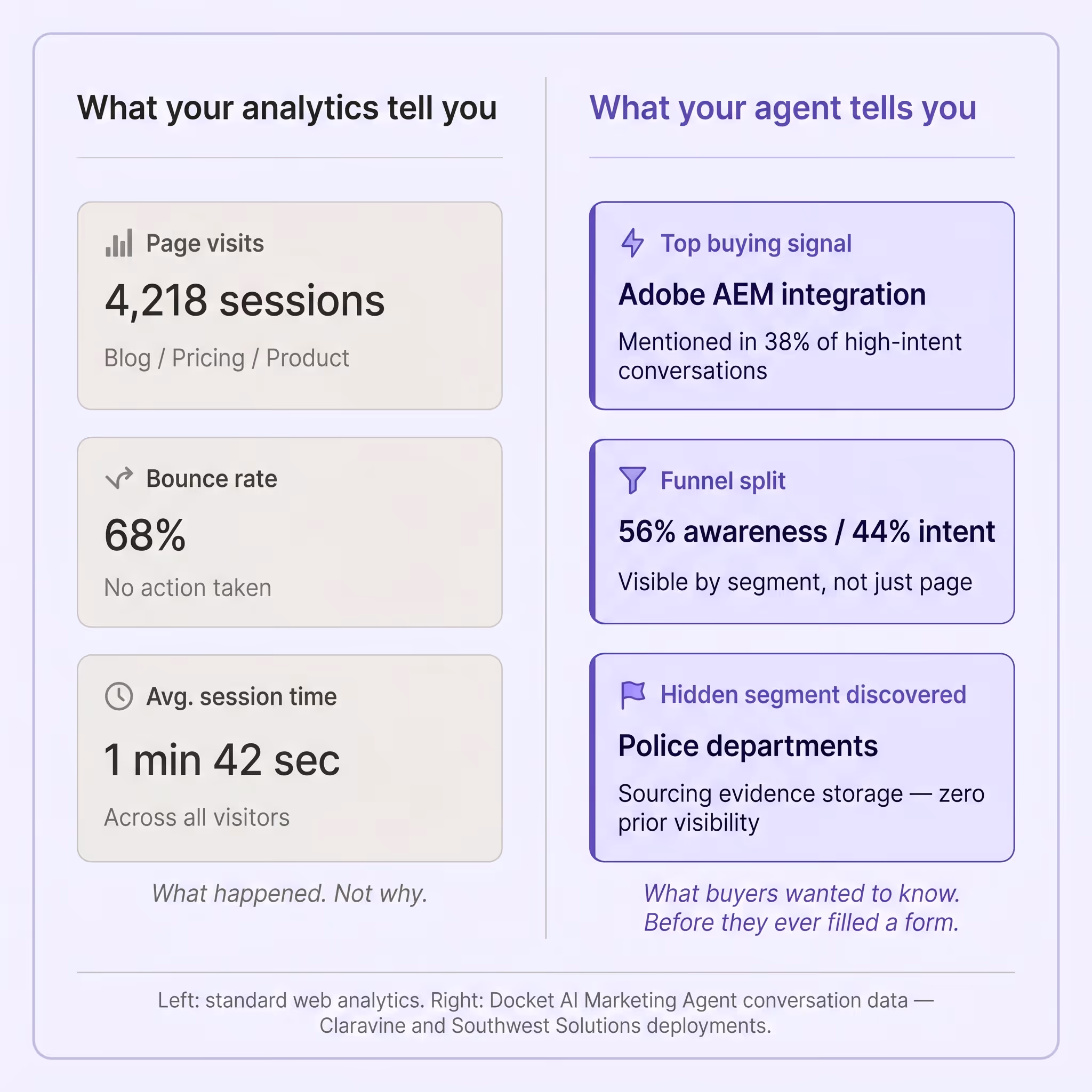
Task: Click the flag icon for Hidden segment discovered
Action: click(632, 695)
